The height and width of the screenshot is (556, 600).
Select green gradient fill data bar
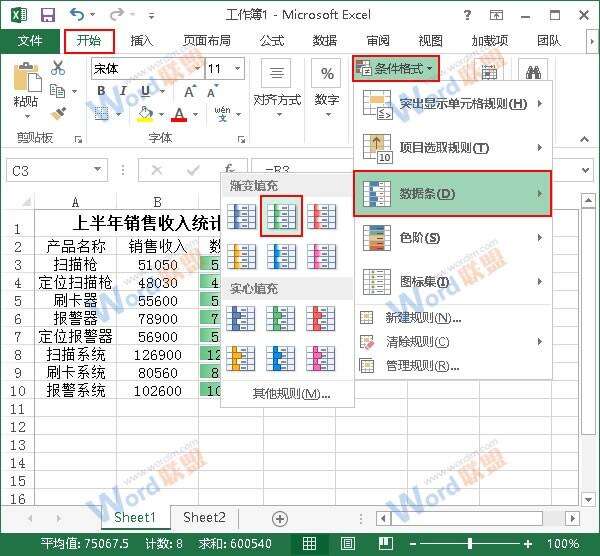pyautogui.click(x=281, y=217)
